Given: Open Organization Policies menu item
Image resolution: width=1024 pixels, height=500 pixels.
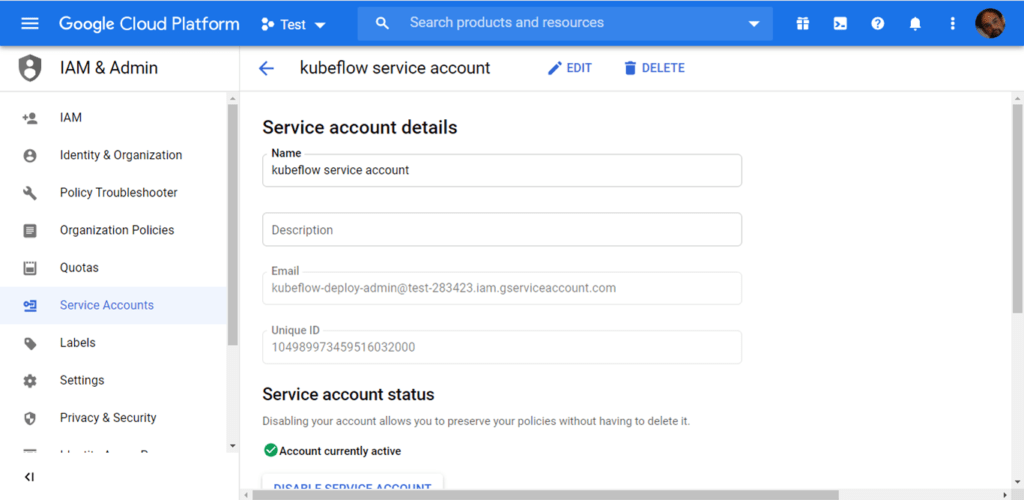Looking at the screenshot, I should point(114,230).
